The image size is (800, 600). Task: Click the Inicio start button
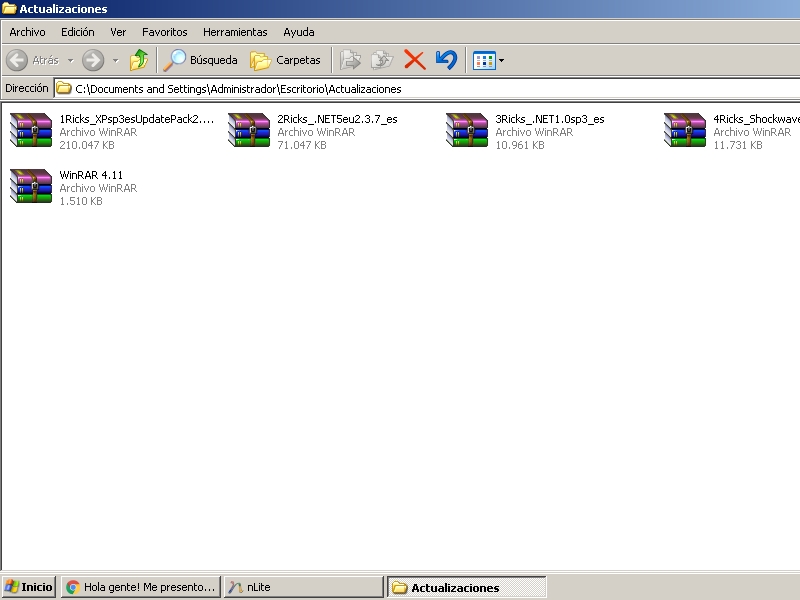coord(29,587)
